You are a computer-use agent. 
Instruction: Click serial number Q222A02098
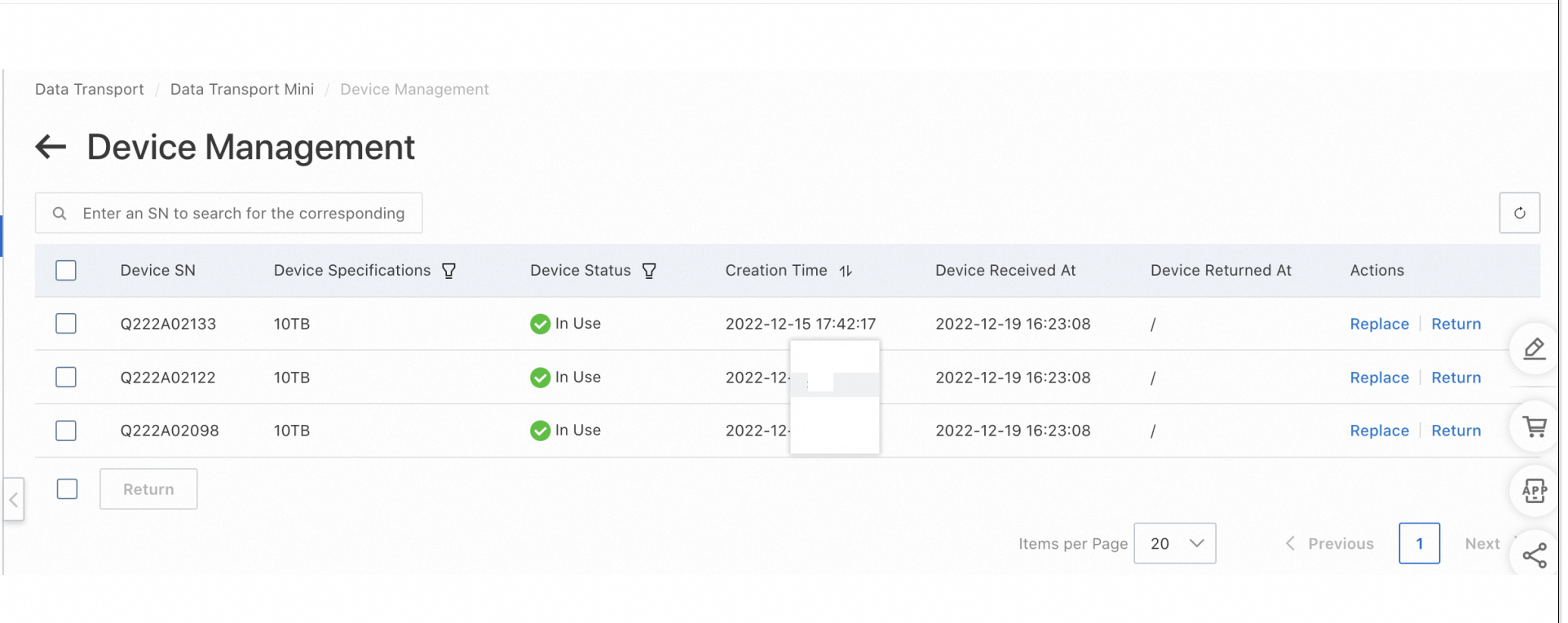coord(170,431)
